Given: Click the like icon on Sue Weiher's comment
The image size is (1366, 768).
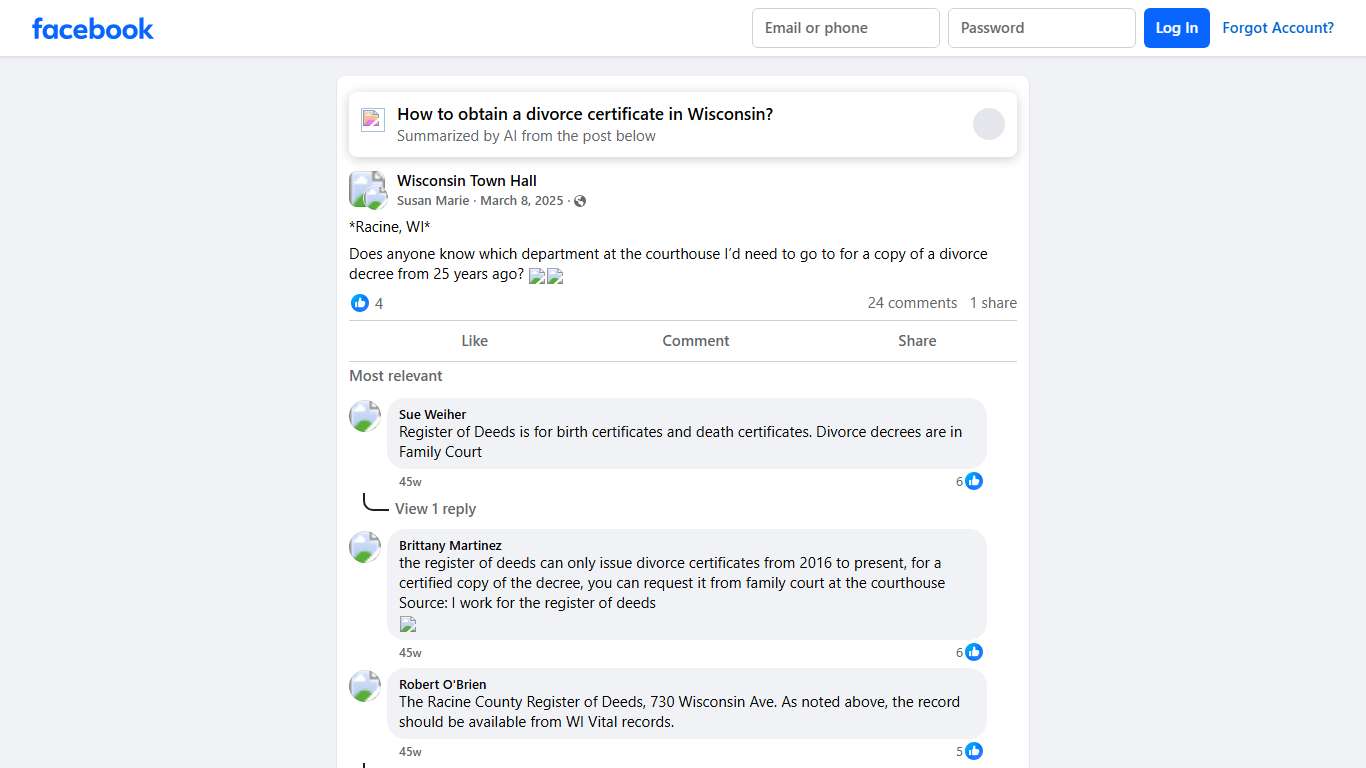Looking at the screenshot, I should coord(974,481).
